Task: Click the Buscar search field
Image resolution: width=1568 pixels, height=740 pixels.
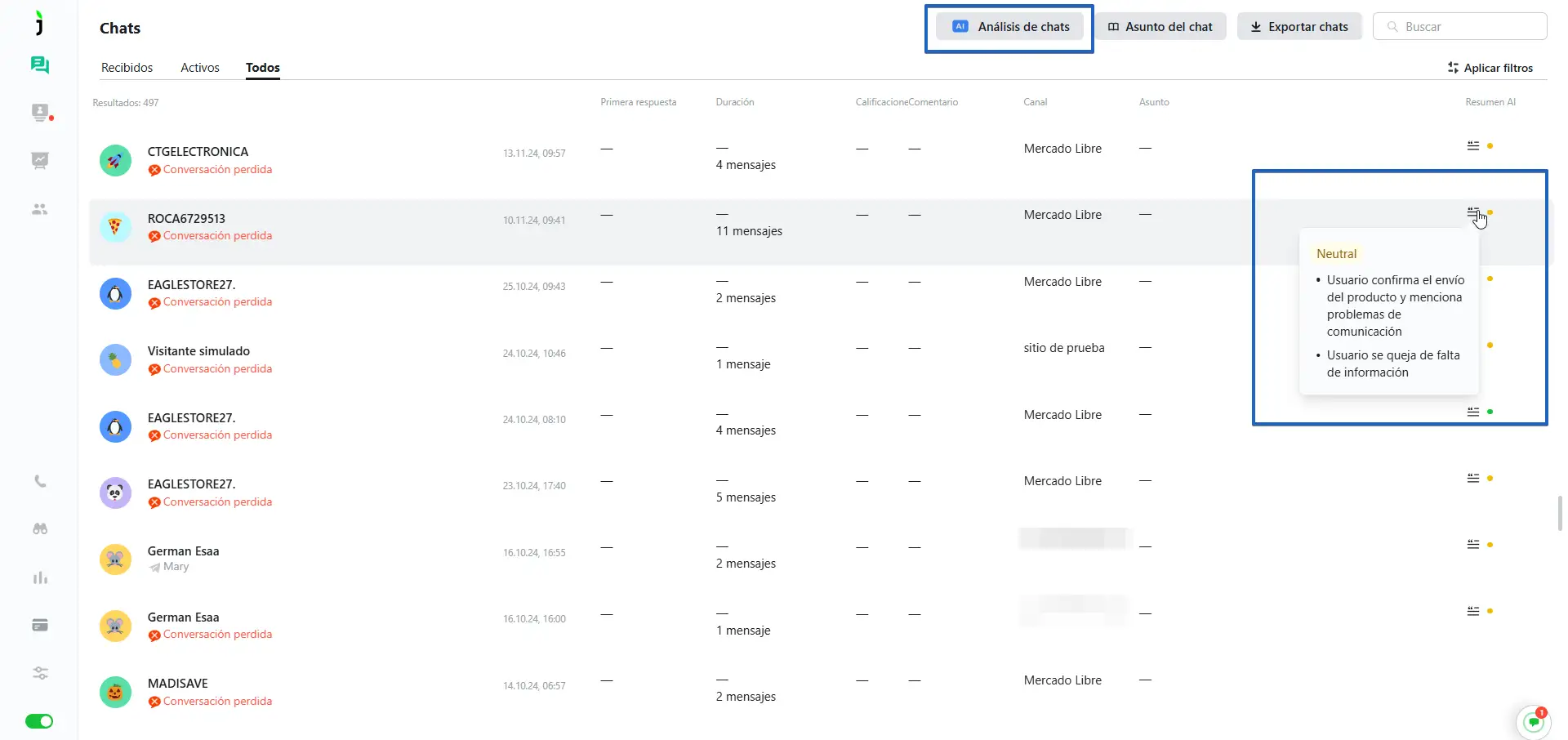Action: tap(1462, 27)
